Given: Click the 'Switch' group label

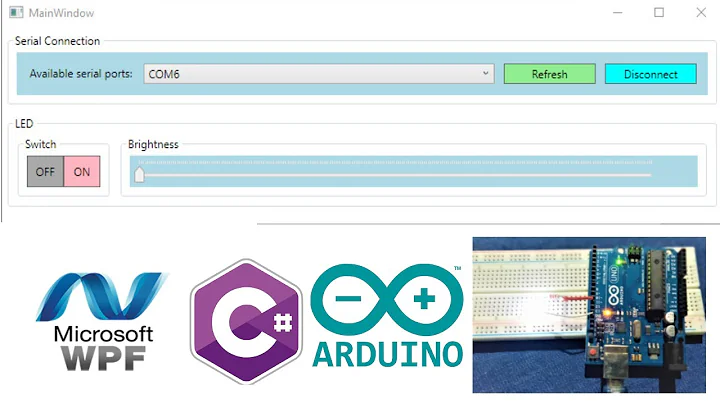Looking at the screenshot, I should (x=40, y=144).
